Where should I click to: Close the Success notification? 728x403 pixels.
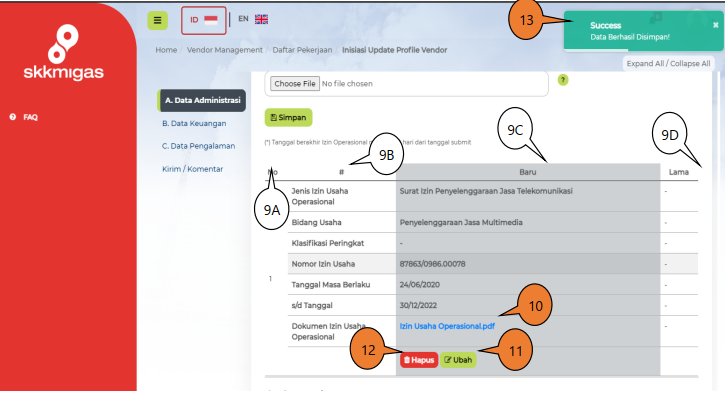coord(715,25)
